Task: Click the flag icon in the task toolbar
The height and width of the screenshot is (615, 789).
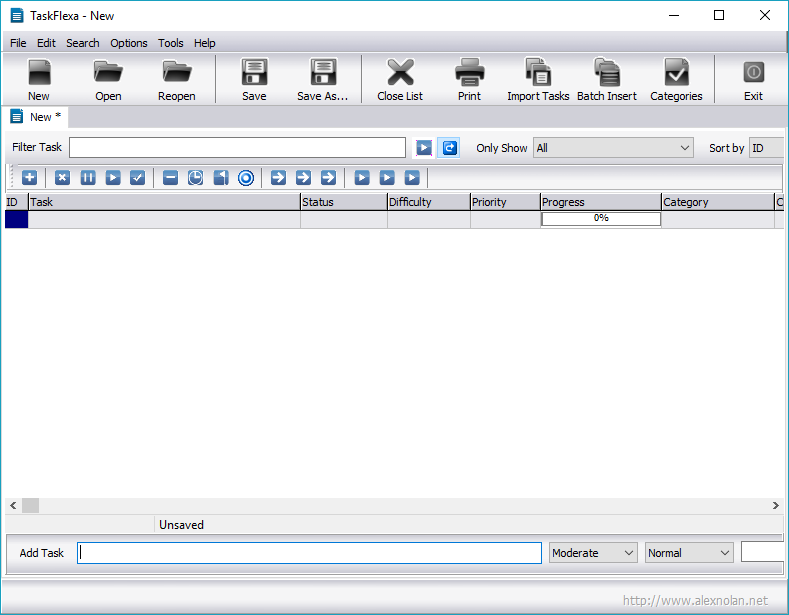Action: pyautogui.click(x=221, y=178)
